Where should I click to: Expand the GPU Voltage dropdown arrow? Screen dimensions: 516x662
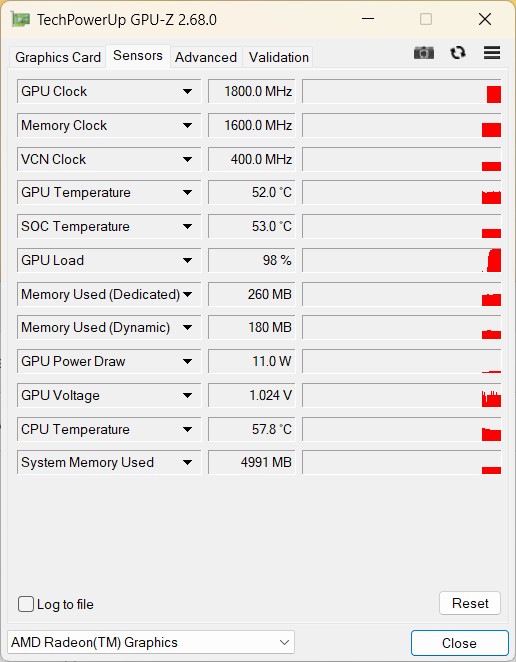click(187, 396)
